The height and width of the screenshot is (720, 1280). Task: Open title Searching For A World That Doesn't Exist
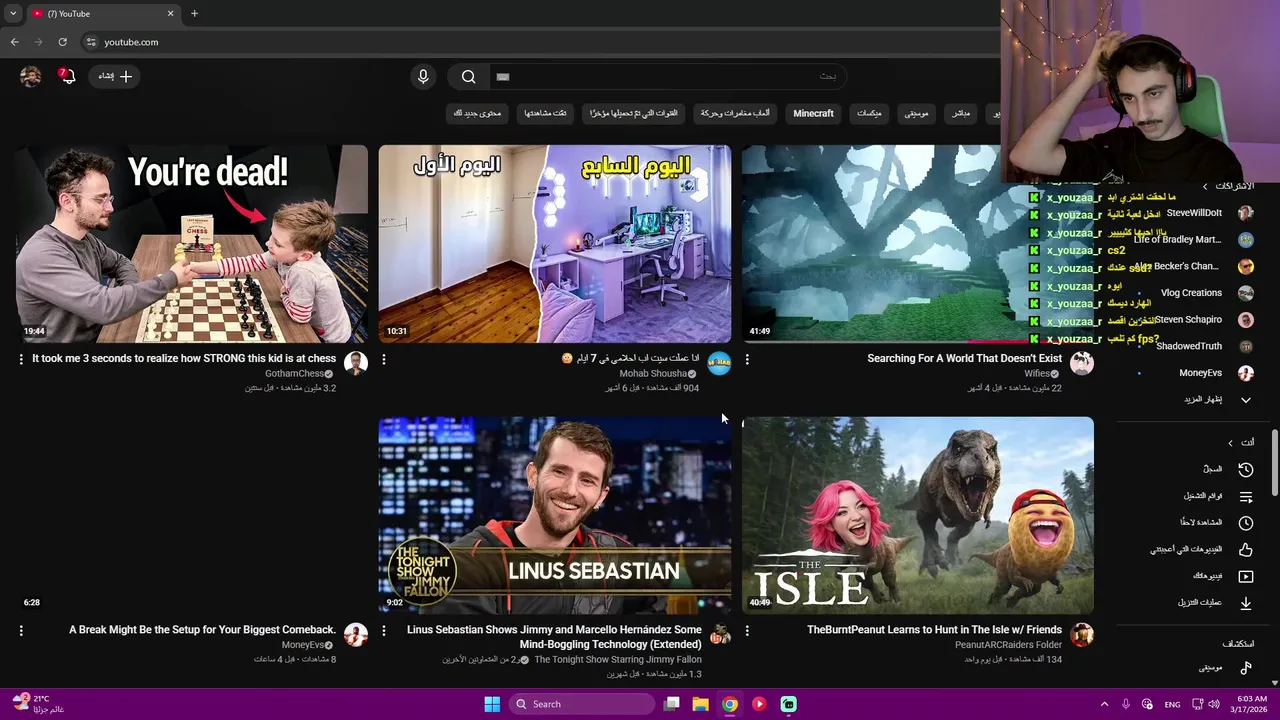964,358
